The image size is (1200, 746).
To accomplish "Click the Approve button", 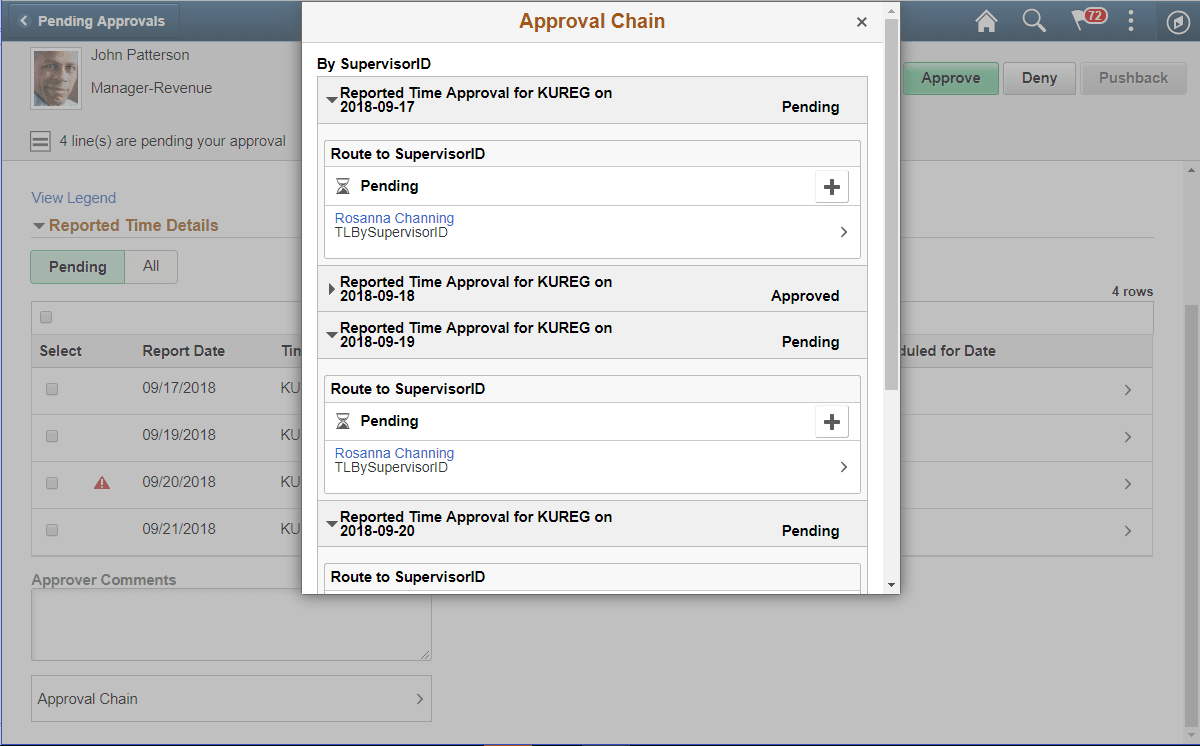I will (950, 77).
